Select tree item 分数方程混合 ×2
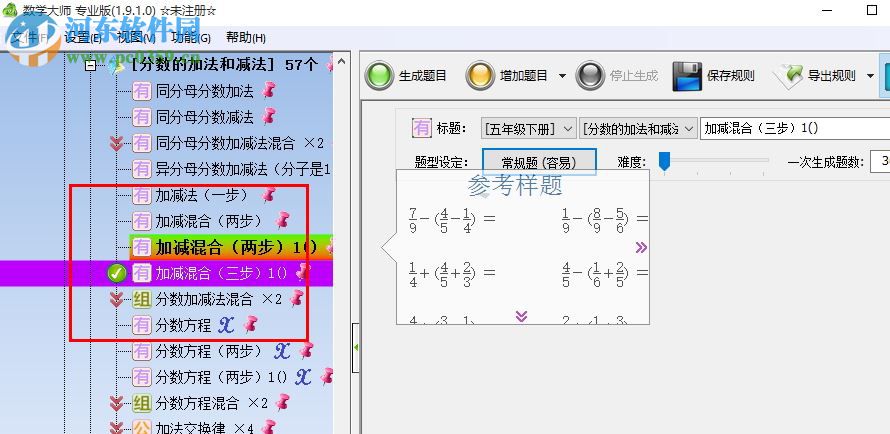890x434 pixels. click(x=211, y=403)
